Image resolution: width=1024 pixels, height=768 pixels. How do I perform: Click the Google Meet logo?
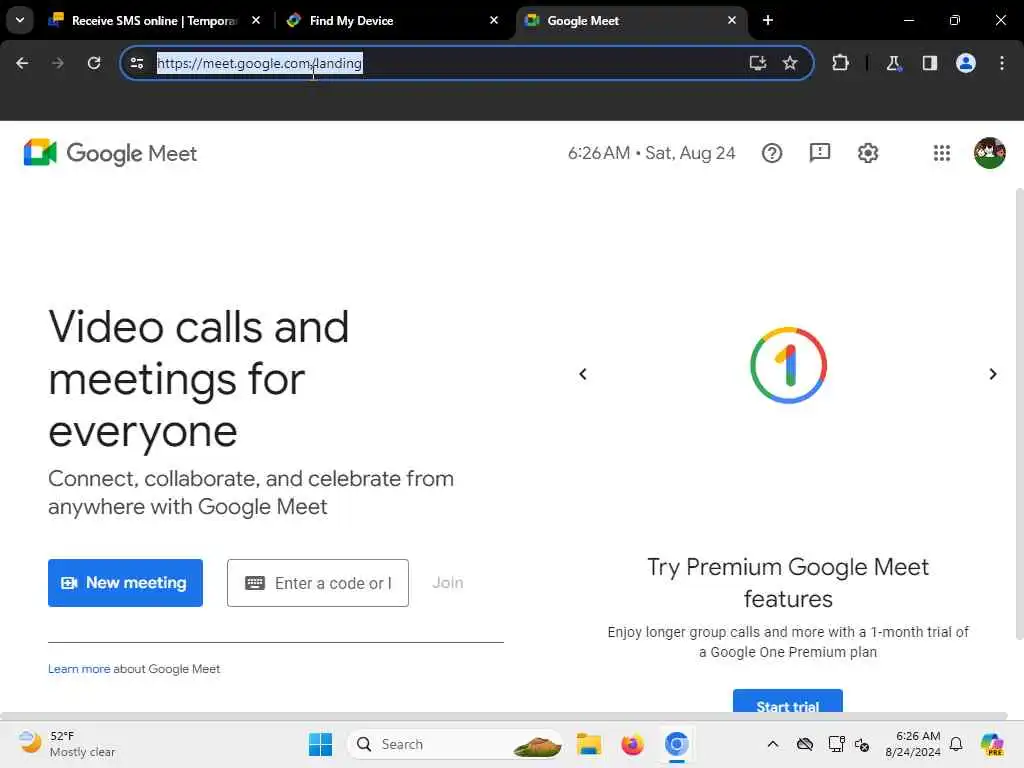(x=110, y=153)
